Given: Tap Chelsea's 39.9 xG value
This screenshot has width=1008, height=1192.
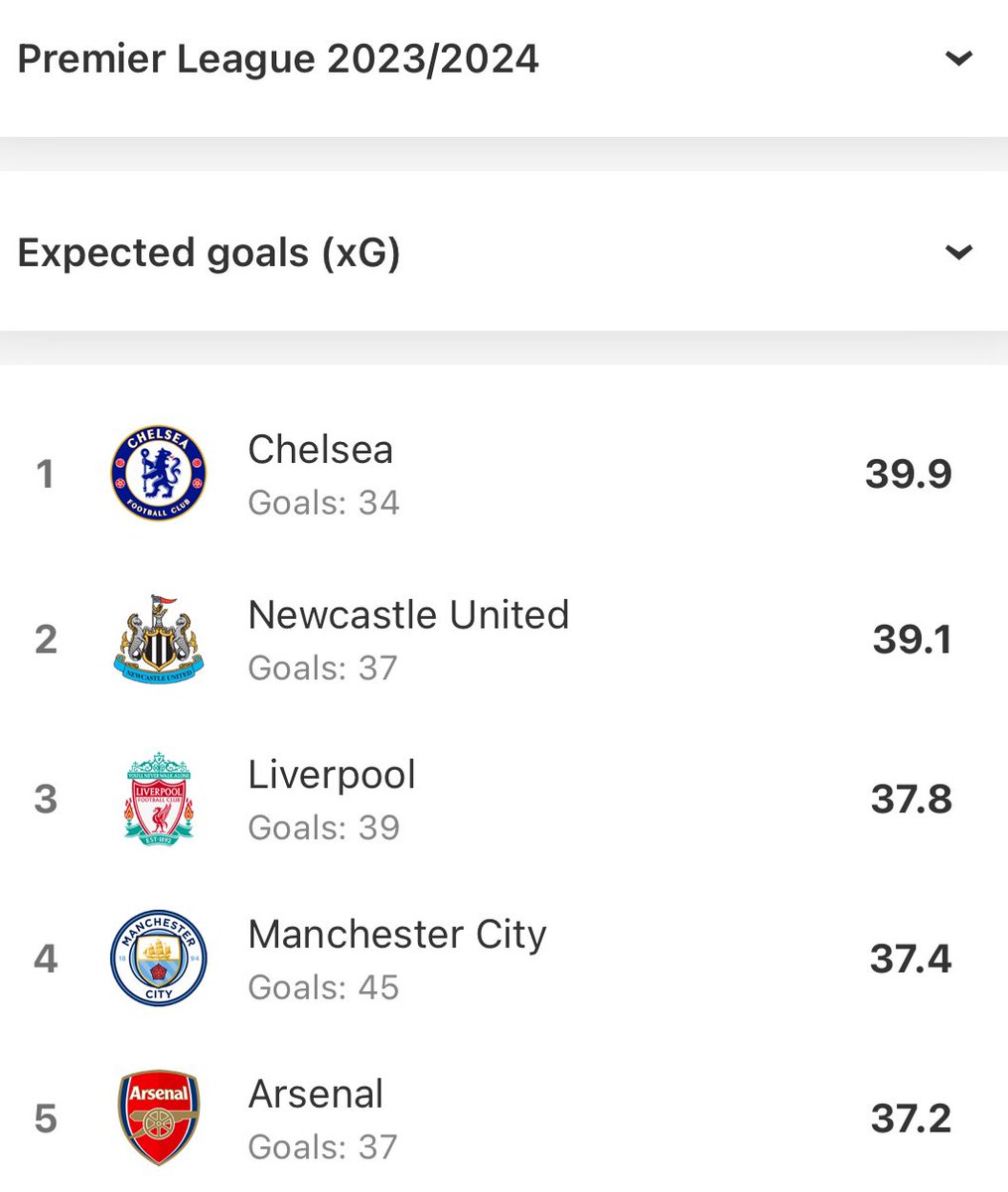Looking at the screenshot, I should click(x=908, y=474).
